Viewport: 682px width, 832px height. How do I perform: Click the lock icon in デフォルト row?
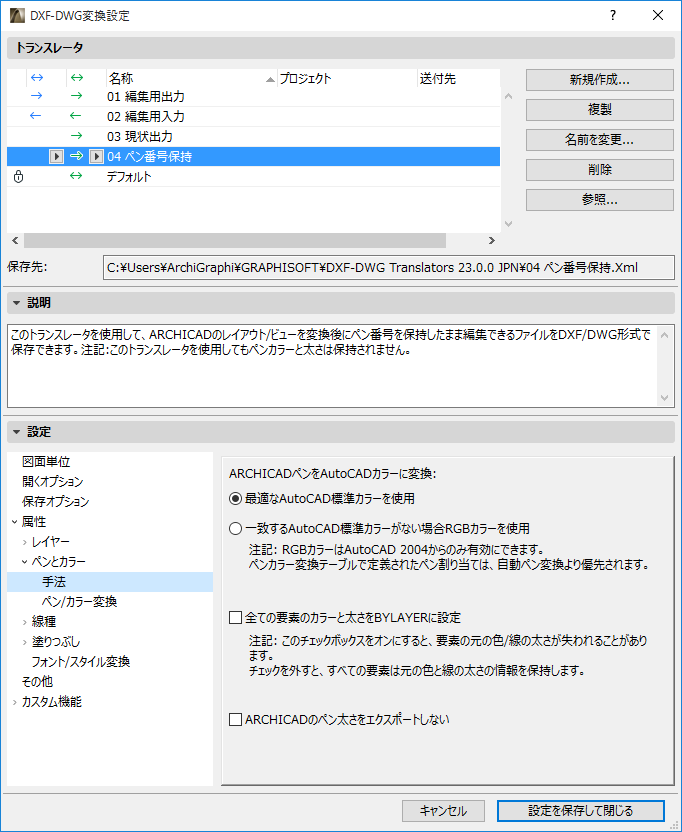(x=19, y=176)
